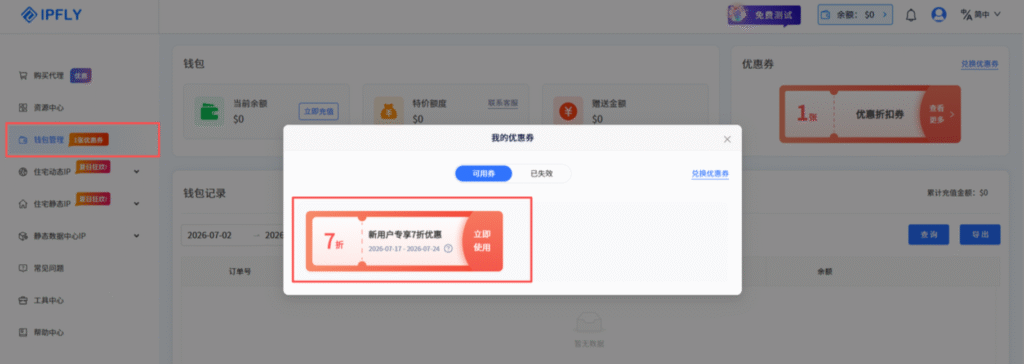This screenshot has height=364, width=1024.
Task: Close the 我的优惠券 dialog
Action: tap(728, 139)
